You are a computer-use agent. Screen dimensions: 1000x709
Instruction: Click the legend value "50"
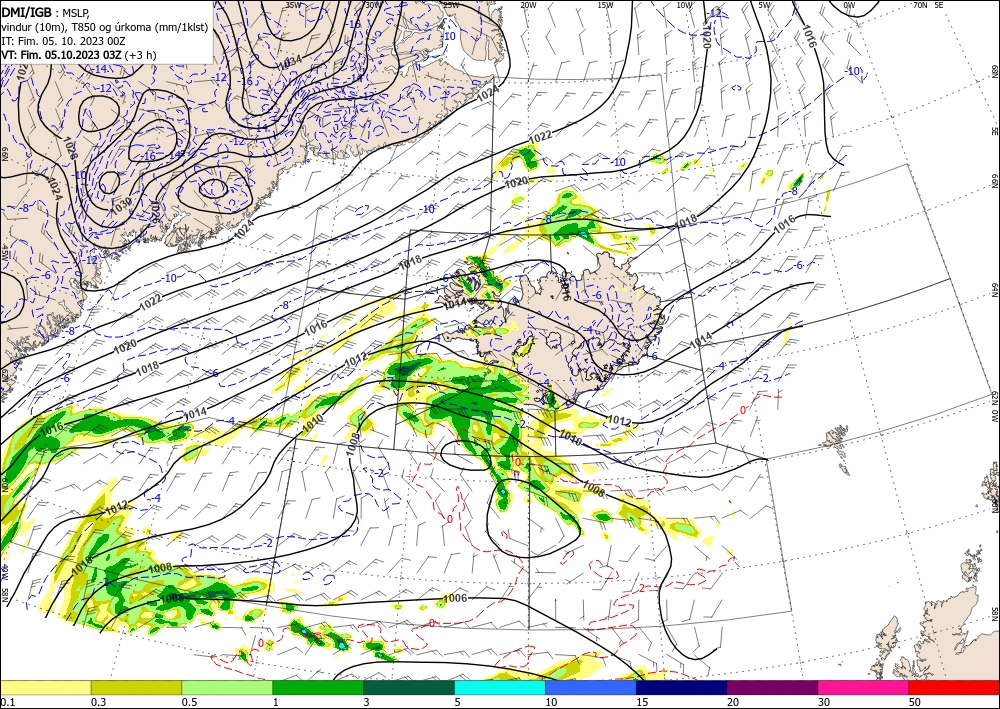click(x=915, y=702)
